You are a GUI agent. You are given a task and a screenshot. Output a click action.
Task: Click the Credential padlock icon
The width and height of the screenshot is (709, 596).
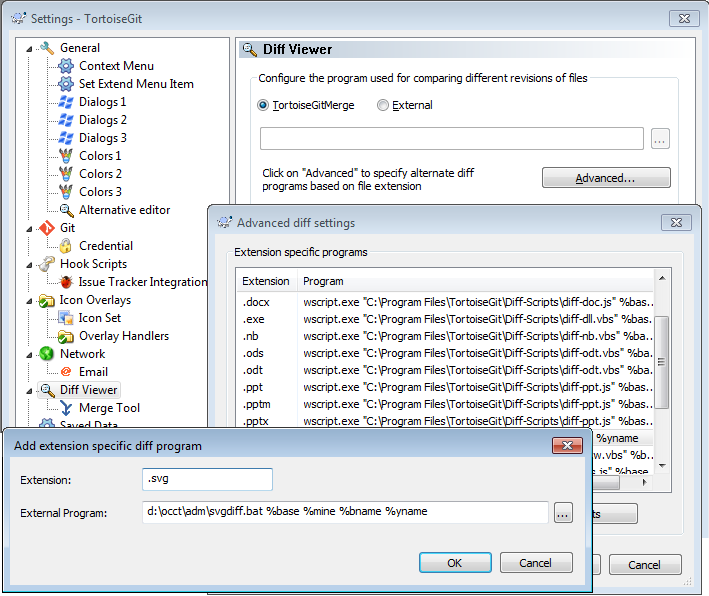[66, 246]
